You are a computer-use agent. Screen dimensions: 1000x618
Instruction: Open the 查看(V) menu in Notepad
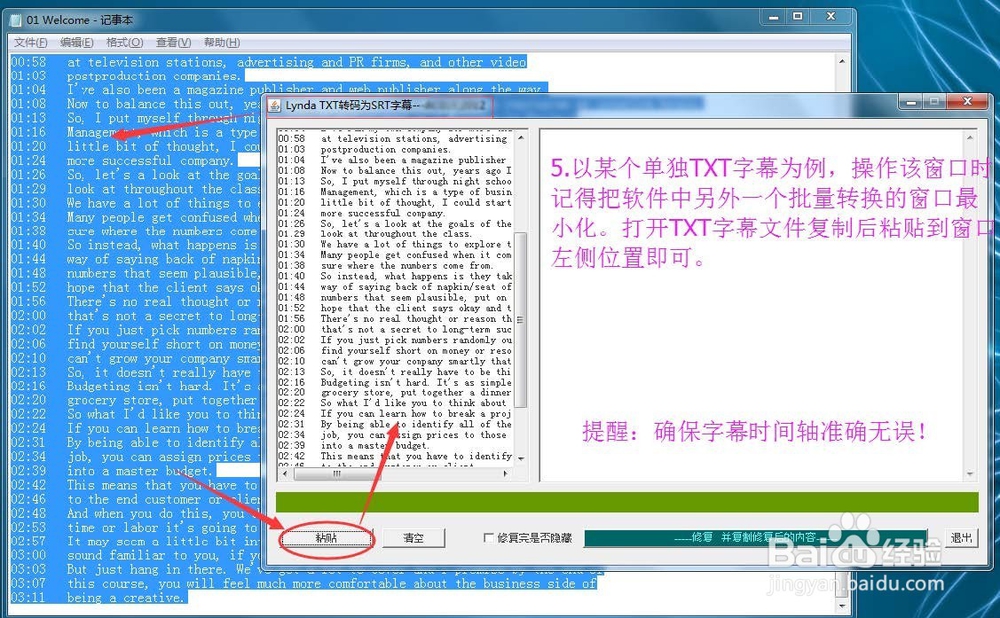(x=173, y=42)
